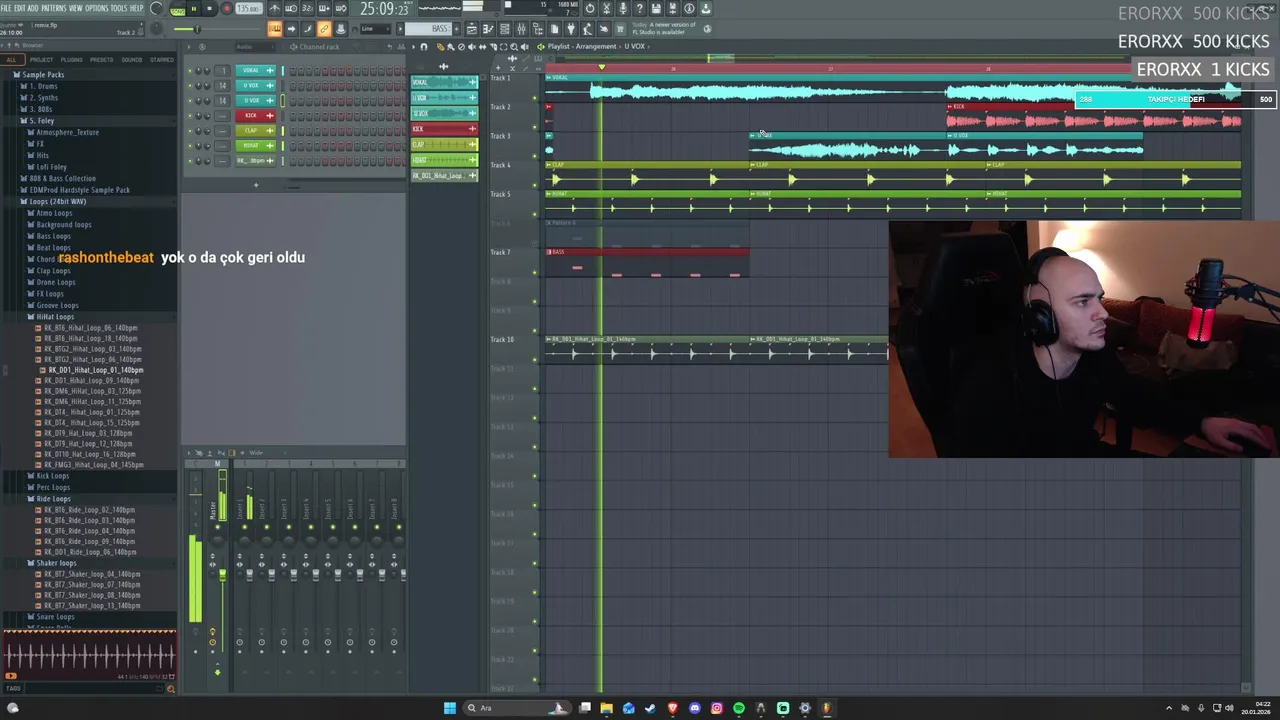
Task: Mute the VOKAL channel via its green LED
Action: tap(190, 71)
